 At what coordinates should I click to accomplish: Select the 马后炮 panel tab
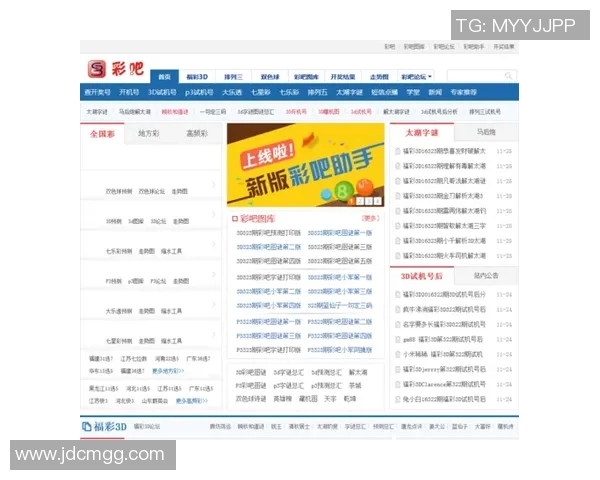(486, 132)
